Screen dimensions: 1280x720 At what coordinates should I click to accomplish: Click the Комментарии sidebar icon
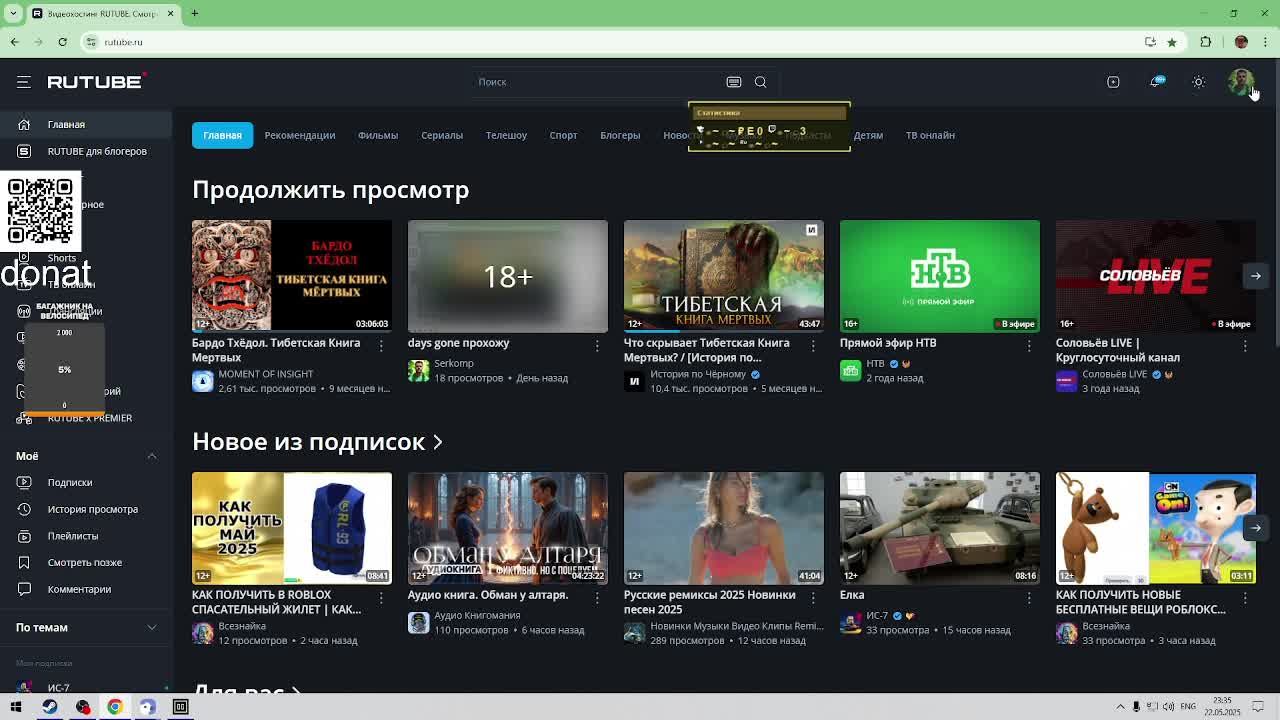[24, 589]
